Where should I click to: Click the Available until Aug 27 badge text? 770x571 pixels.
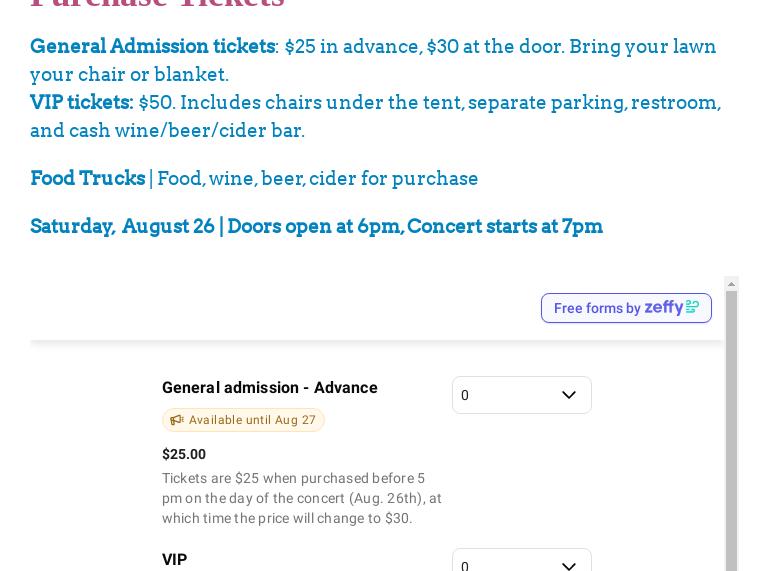[252, 420]
